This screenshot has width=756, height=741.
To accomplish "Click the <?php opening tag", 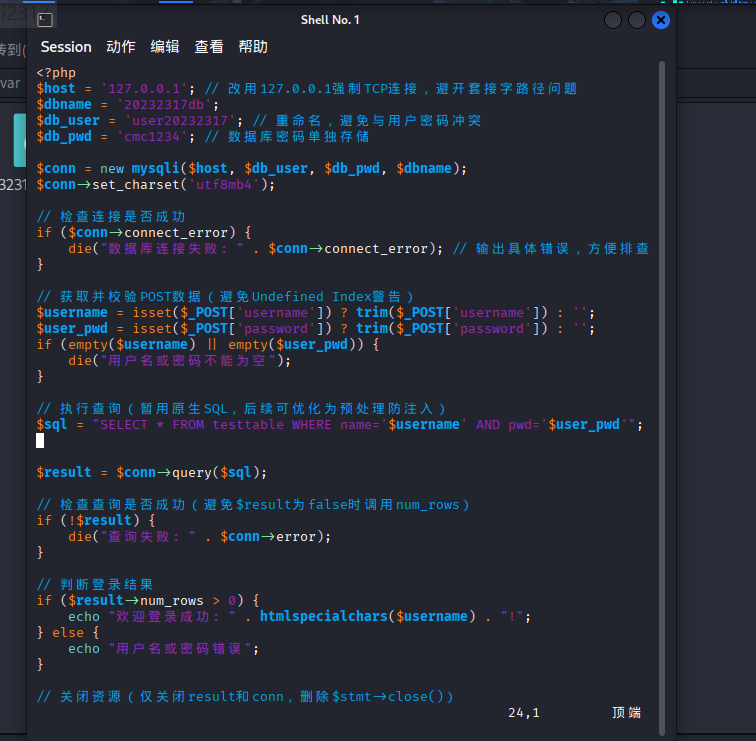I will [x=56, y=73].
